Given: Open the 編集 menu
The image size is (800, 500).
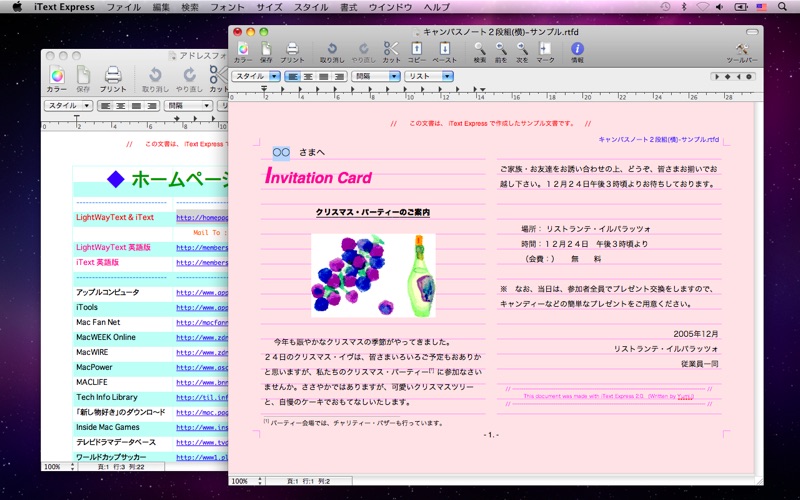Looking at the screenshot, I should (161, 7).
